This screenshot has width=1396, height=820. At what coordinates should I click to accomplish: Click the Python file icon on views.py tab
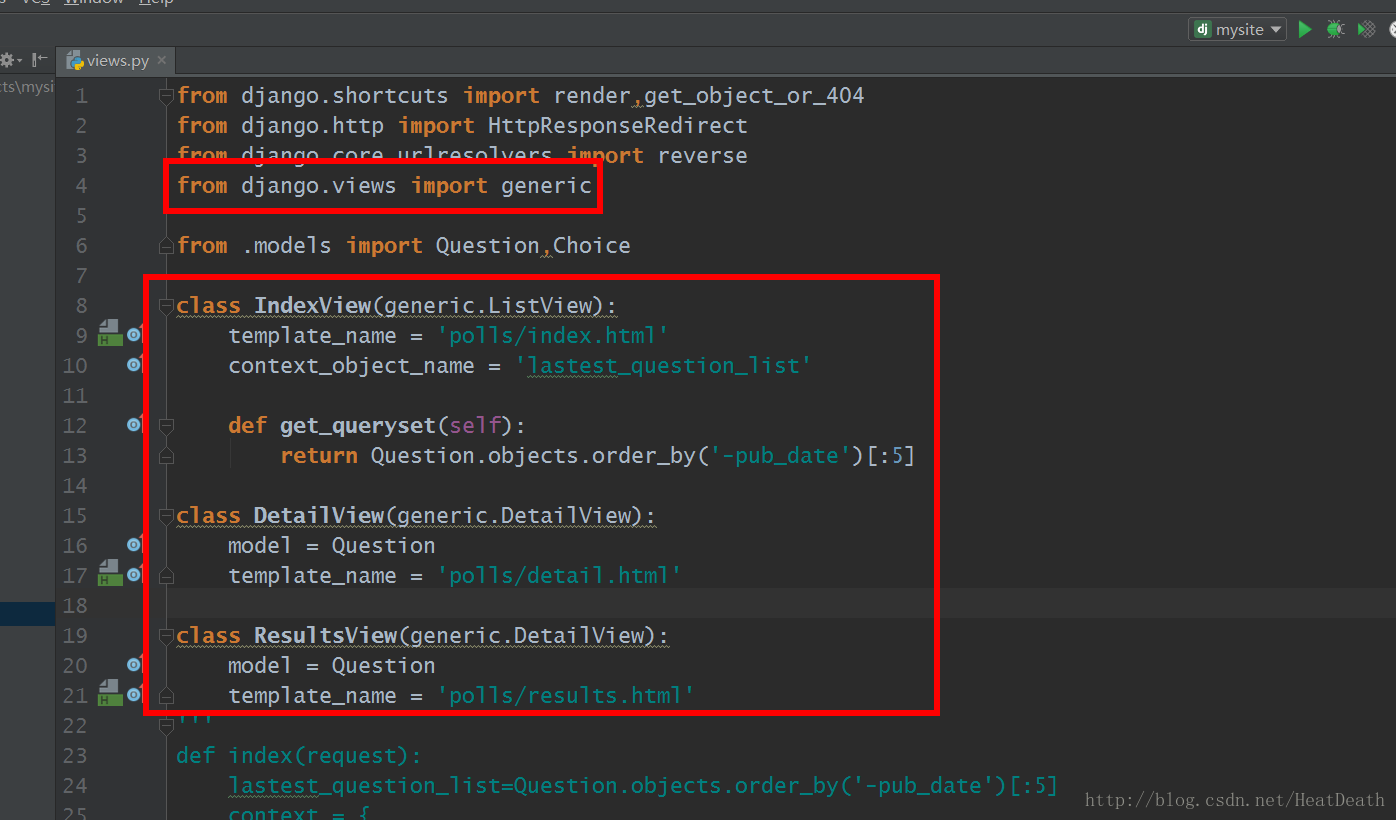coord(75,60)
